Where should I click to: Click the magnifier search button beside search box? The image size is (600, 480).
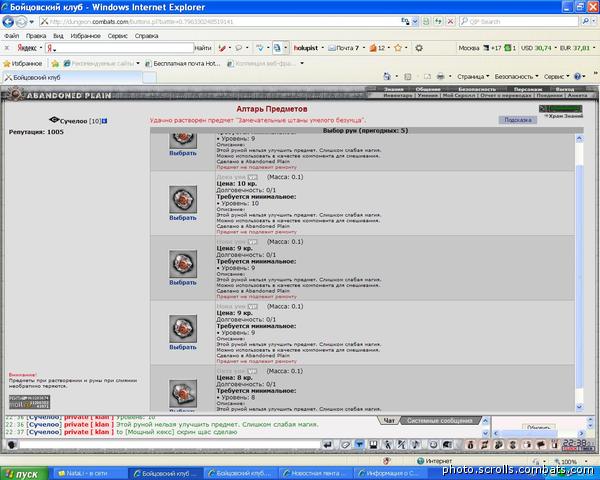point(585,21)
